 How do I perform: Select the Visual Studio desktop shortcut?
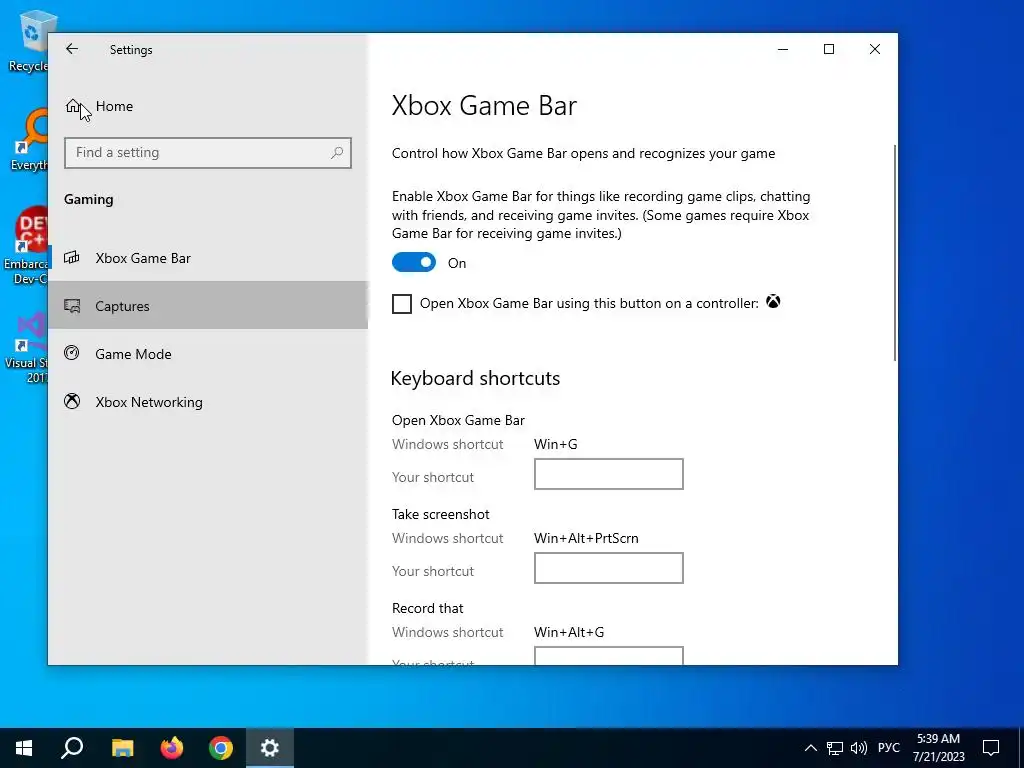coord(27,347)
